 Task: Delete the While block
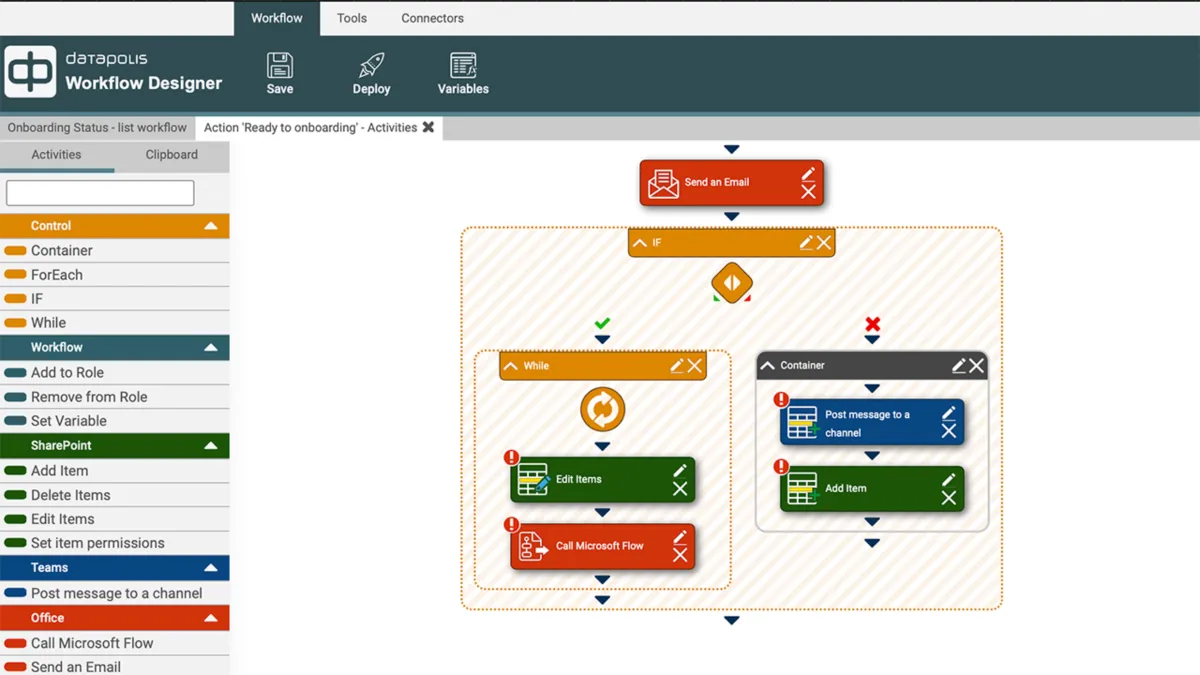tap(694, 365)
